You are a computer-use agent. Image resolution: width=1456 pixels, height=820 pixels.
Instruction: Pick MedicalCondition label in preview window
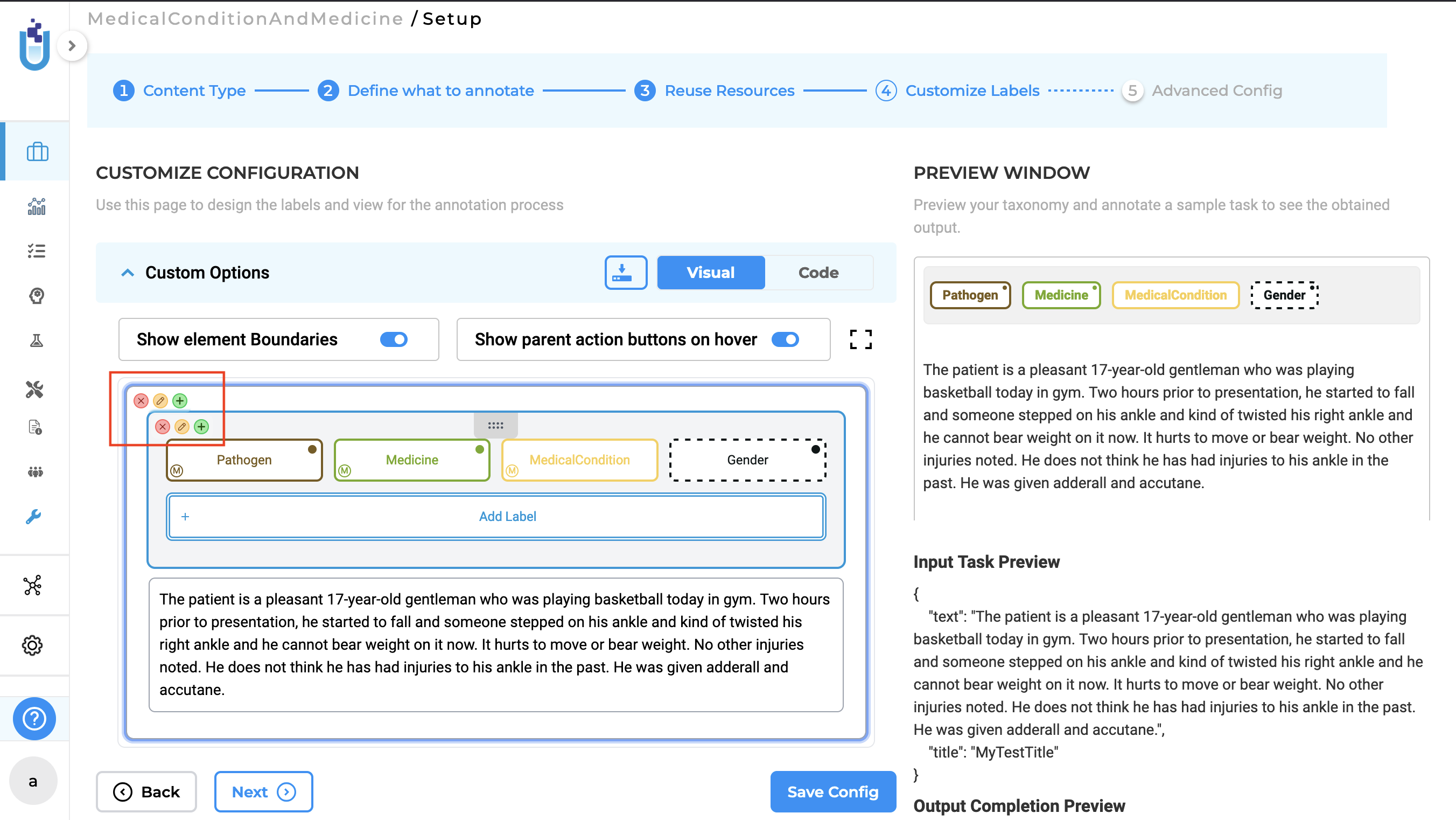1175,295
